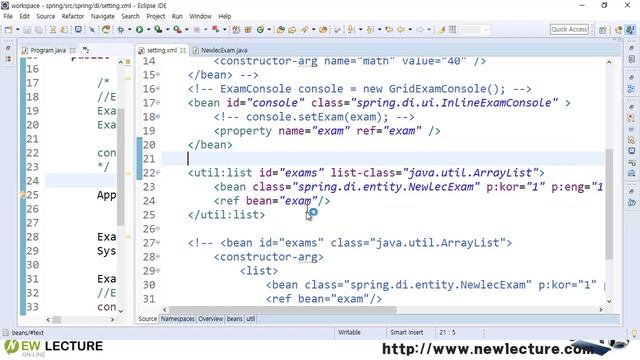Viewport: 640px width, 360px height.
Task: Close the setting.xml editor tab
Action: pos(183,50)
